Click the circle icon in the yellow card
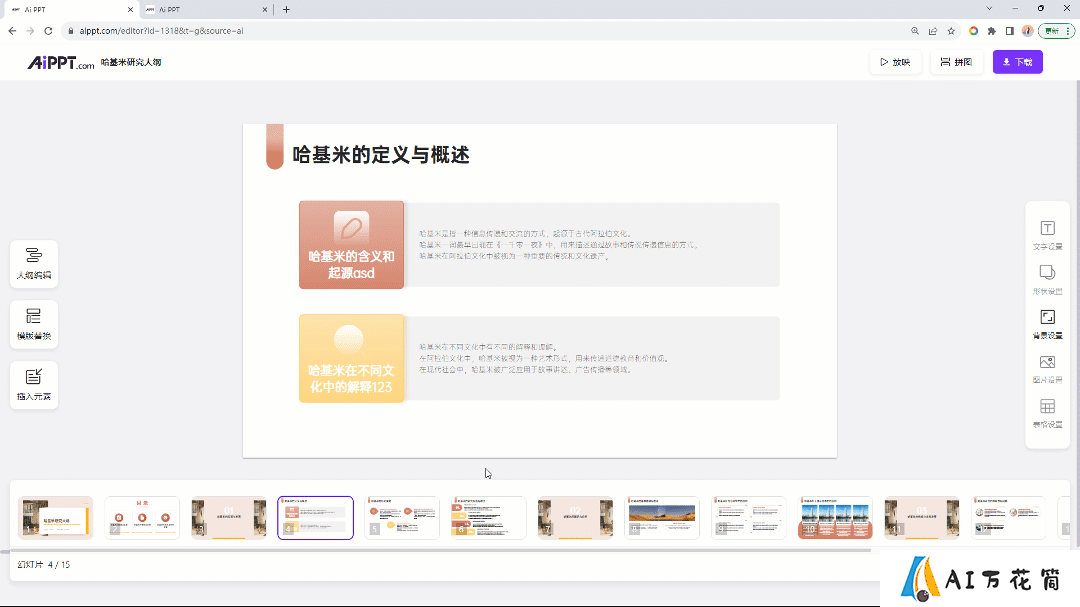 (349, 339)
